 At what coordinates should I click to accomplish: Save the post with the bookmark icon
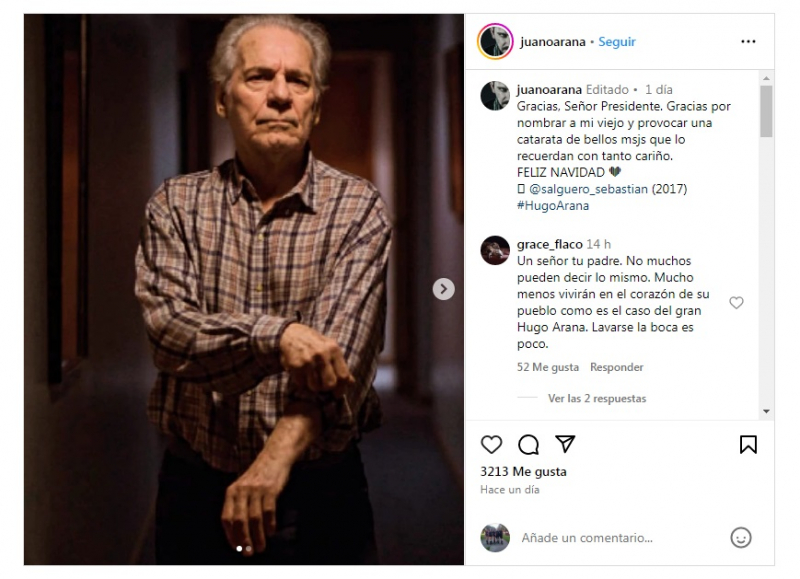tap(748, 444)
